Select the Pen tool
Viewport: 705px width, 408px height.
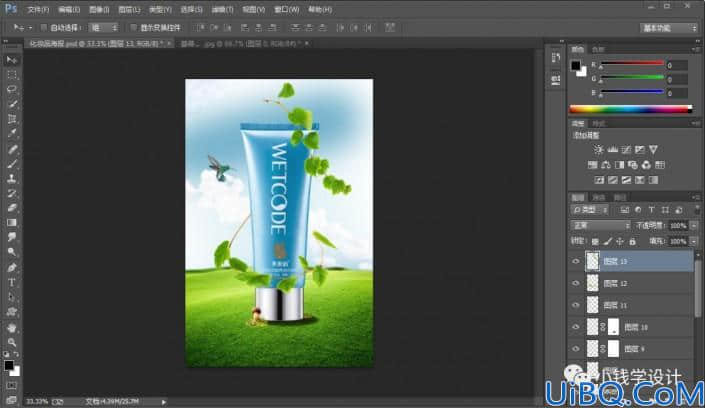[12, 268]
